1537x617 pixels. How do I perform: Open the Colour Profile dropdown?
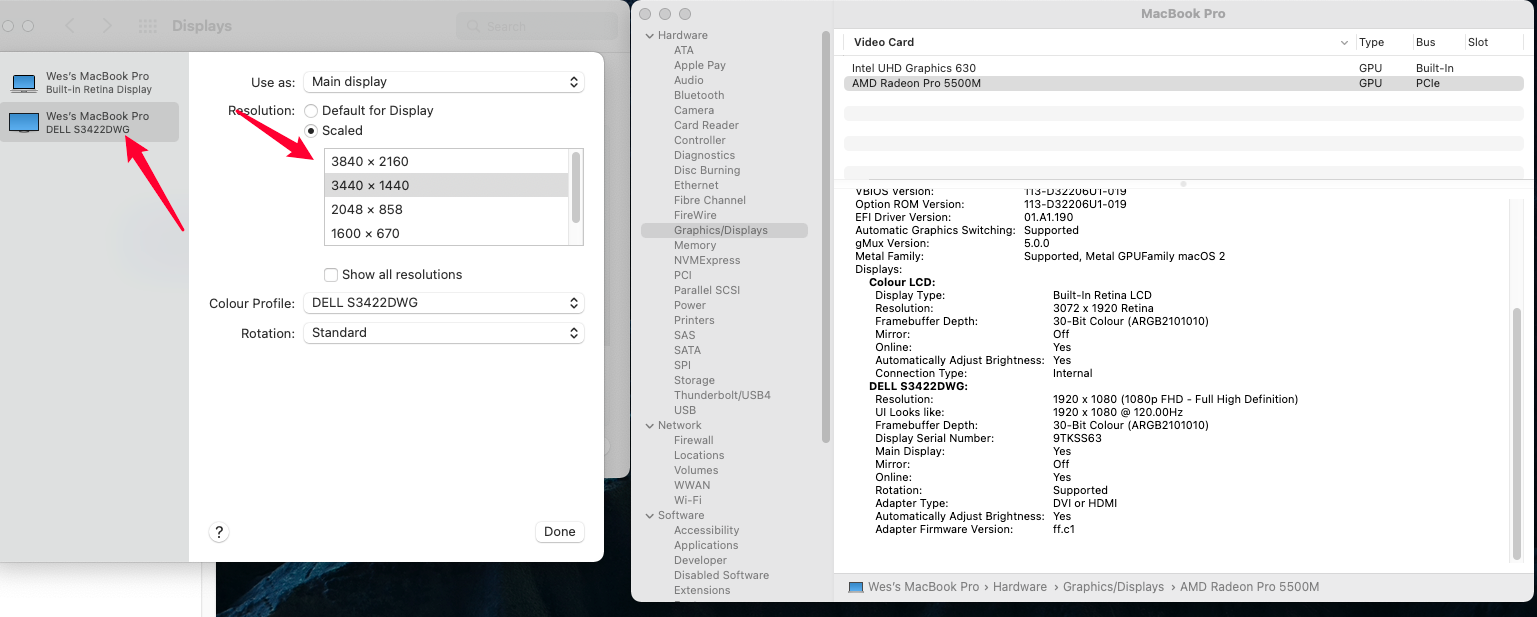443,303
